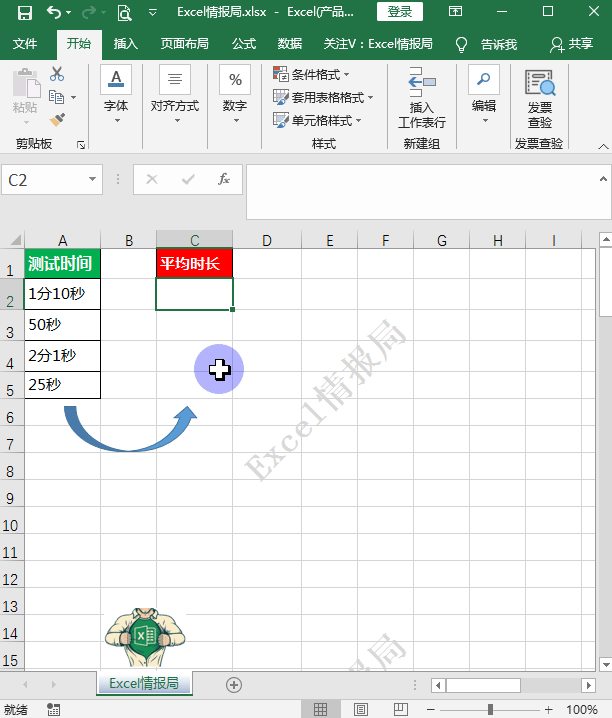Viewport: 612px width, 718px height.
Task: Open Print Preview icon in title bar
Action: coord(124,13)
